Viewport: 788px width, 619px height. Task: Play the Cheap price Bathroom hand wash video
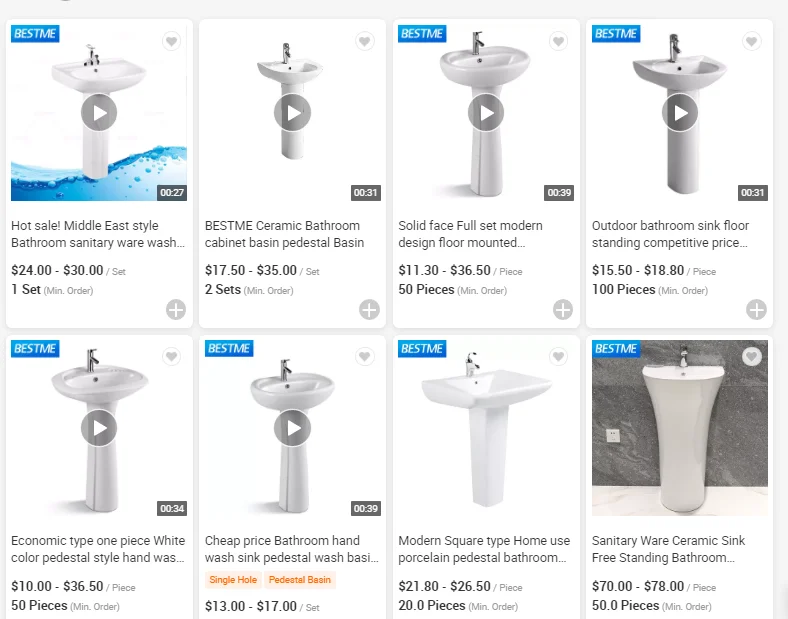[292, 428]
